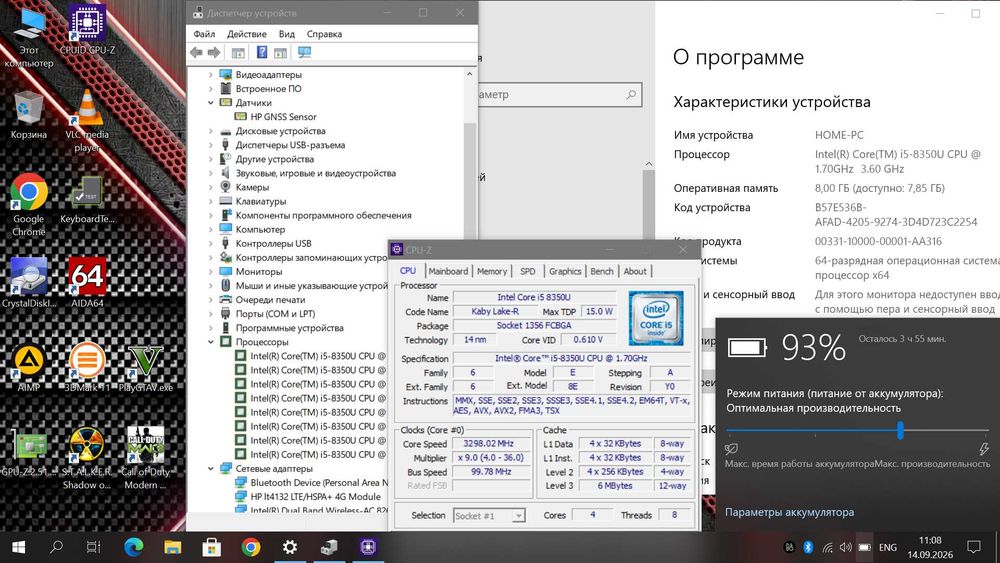Click Core Speed value 3298.02 MHz
This screenshot has width=1000, height=563.
coord(489,443)
